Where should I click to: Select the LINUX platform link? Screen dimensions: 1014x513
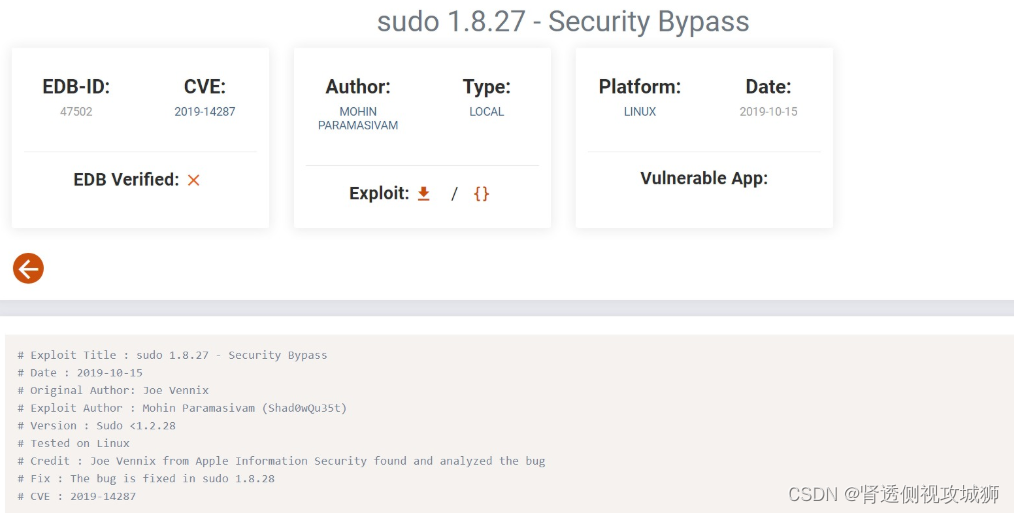pyautogui.click(x=640, y=112)
